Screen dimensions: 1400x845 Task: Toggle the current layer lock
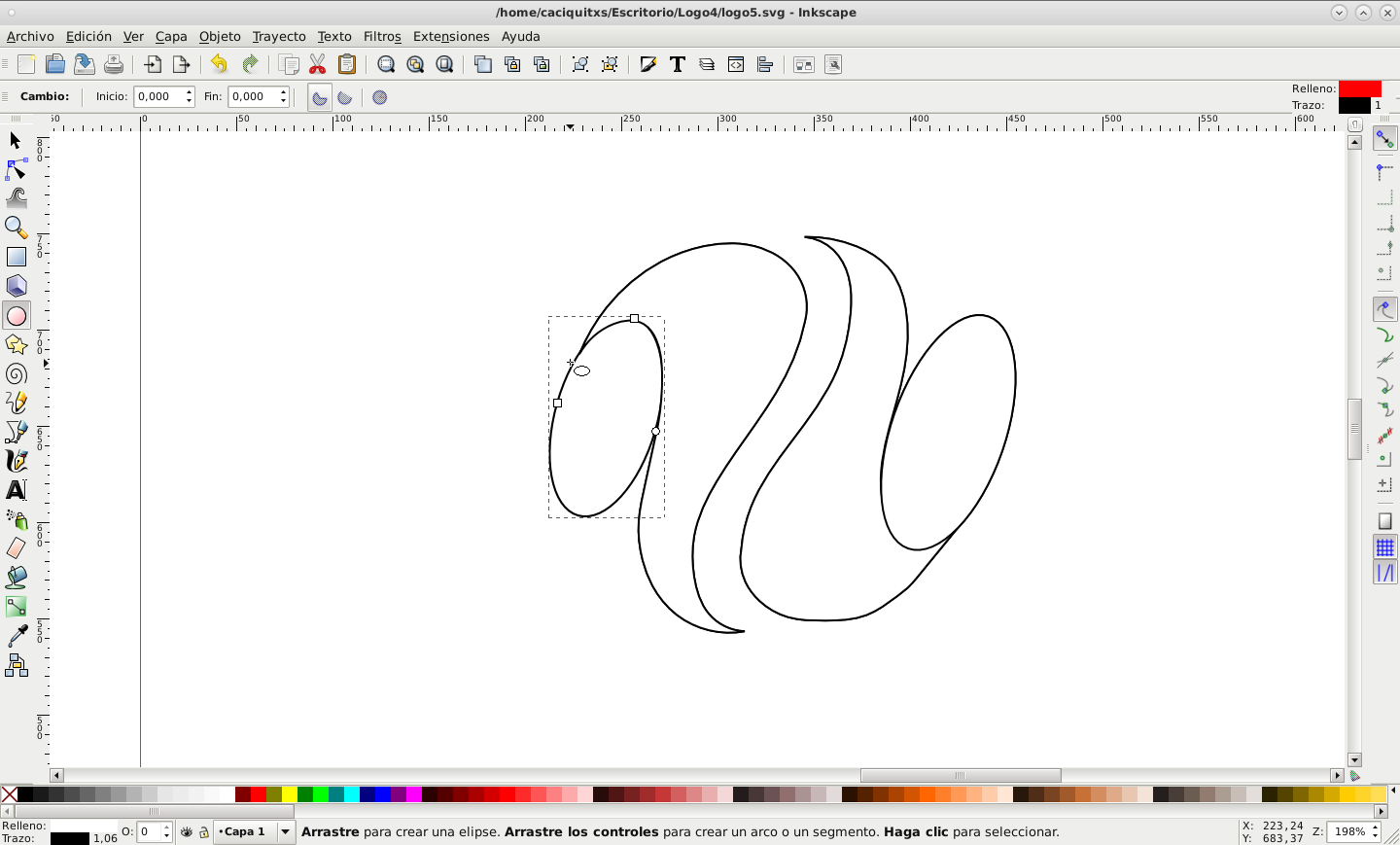pos(204,832)
